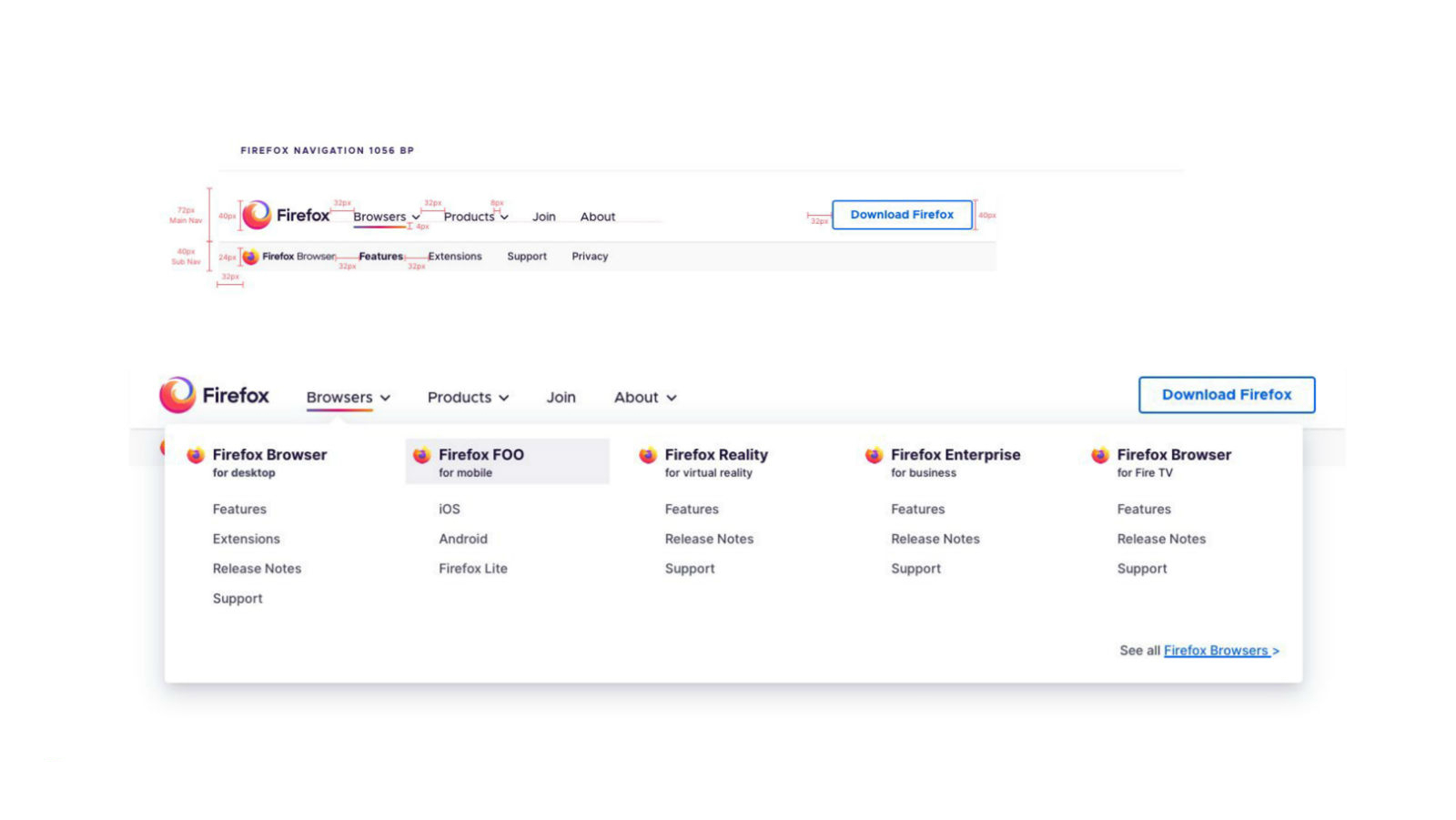The image size is (1456, 820).
Task: Click the Firefox FOO for mobile icon
Action: [x=421, y=455]
